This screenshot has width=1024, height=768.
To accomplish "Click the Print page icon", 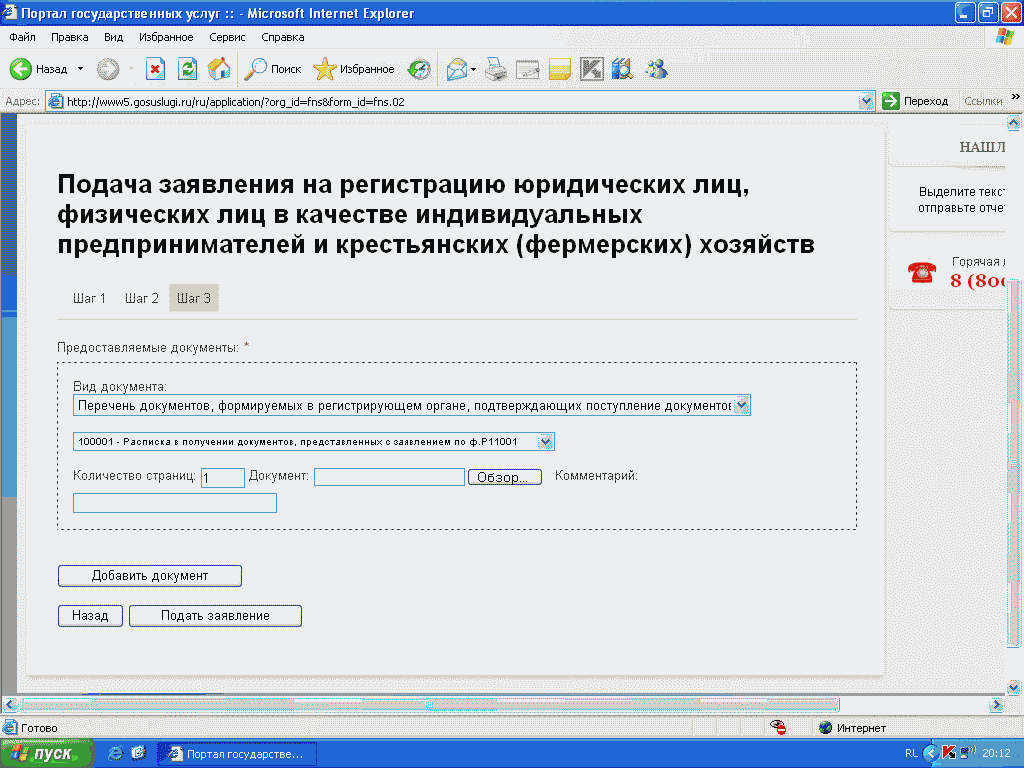I will 496,69.
